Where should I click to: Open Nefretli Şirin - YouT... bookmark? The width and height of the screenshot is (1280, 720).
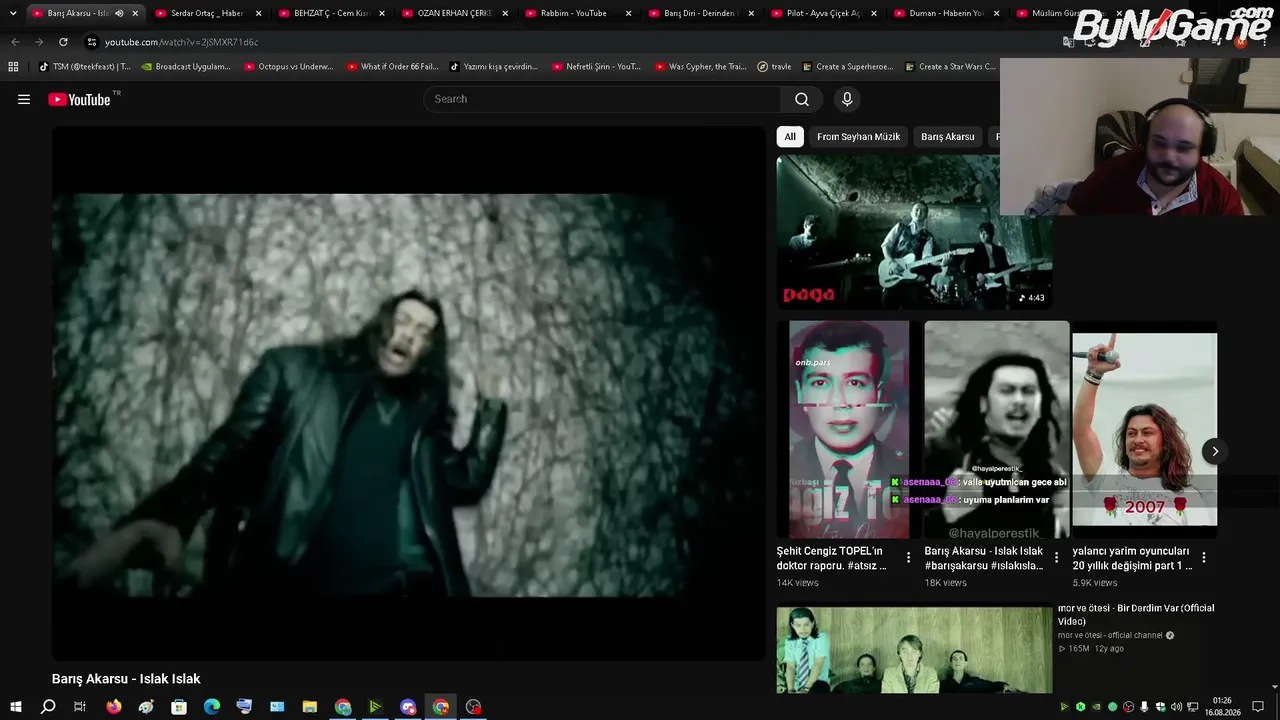click(x=596, y=67)
